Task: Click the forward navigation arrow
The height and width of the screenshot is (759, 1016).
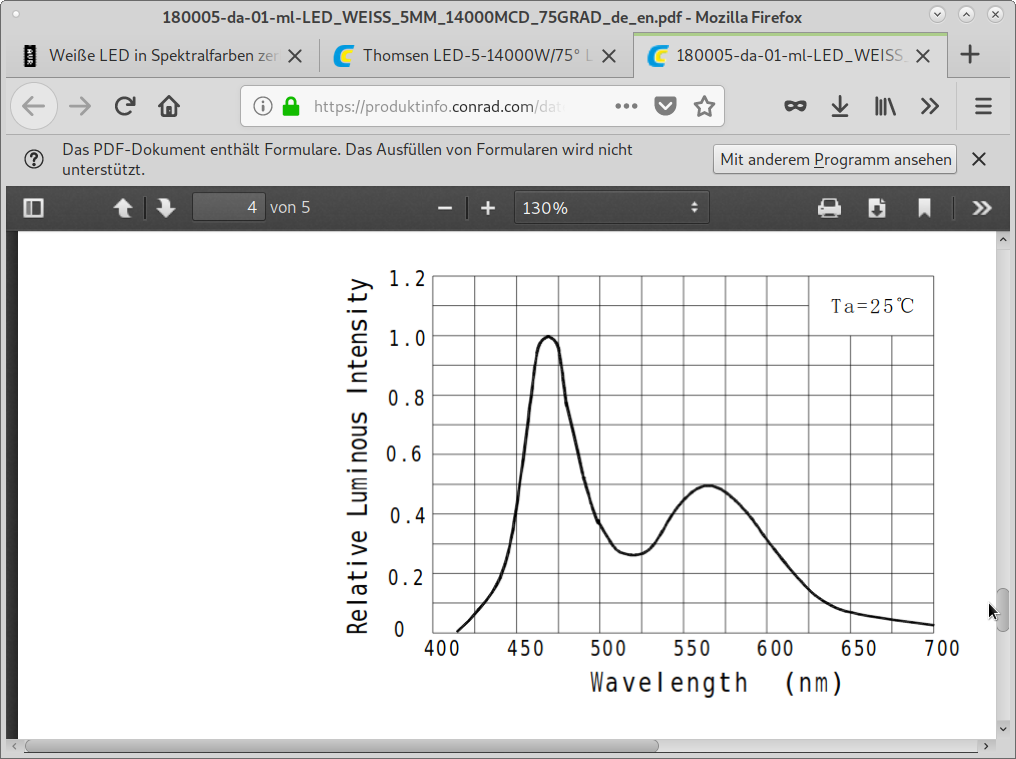Action: tap(80, 106)
